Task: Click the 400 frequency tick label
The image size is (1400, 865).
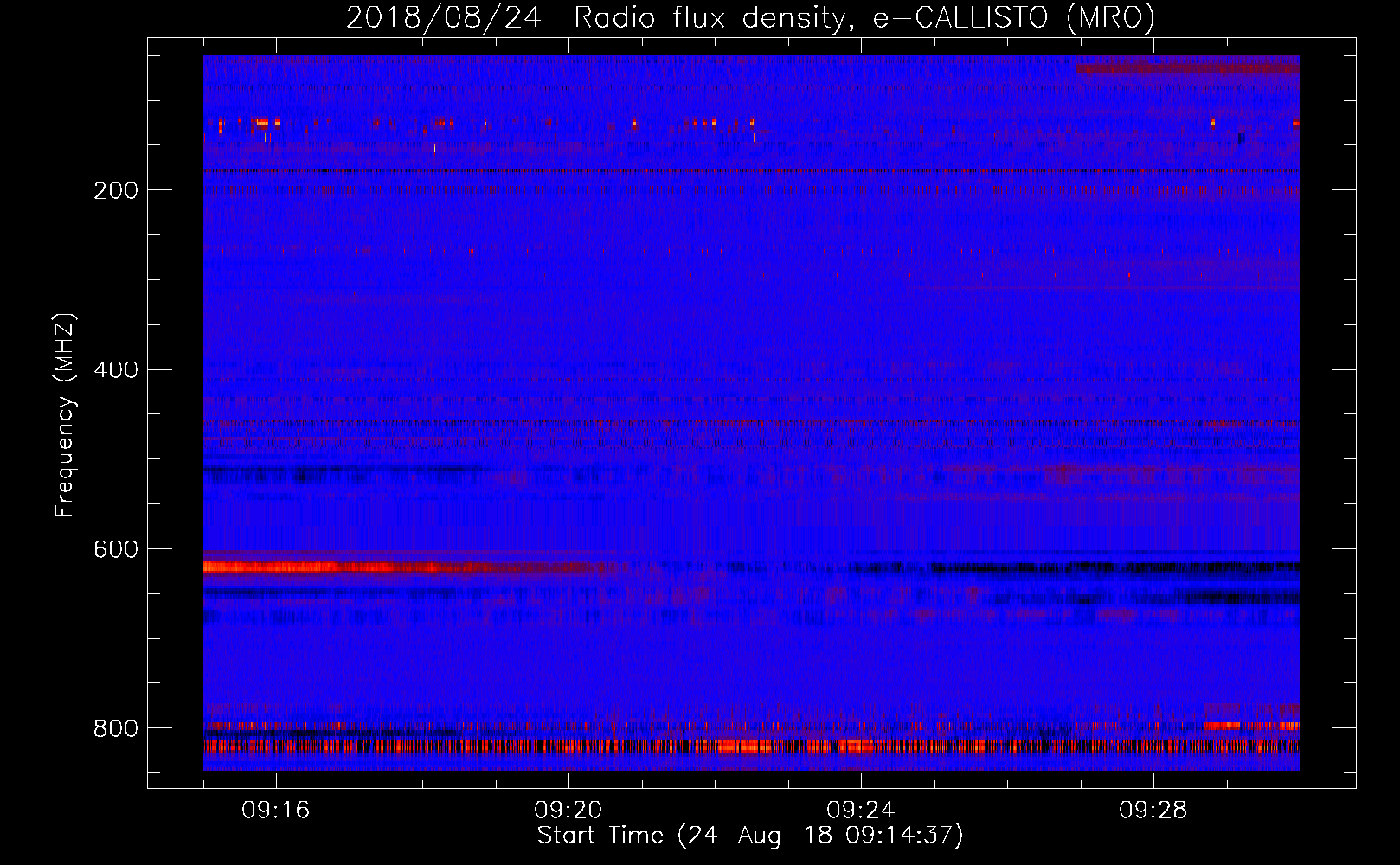Action: [116, 370]
